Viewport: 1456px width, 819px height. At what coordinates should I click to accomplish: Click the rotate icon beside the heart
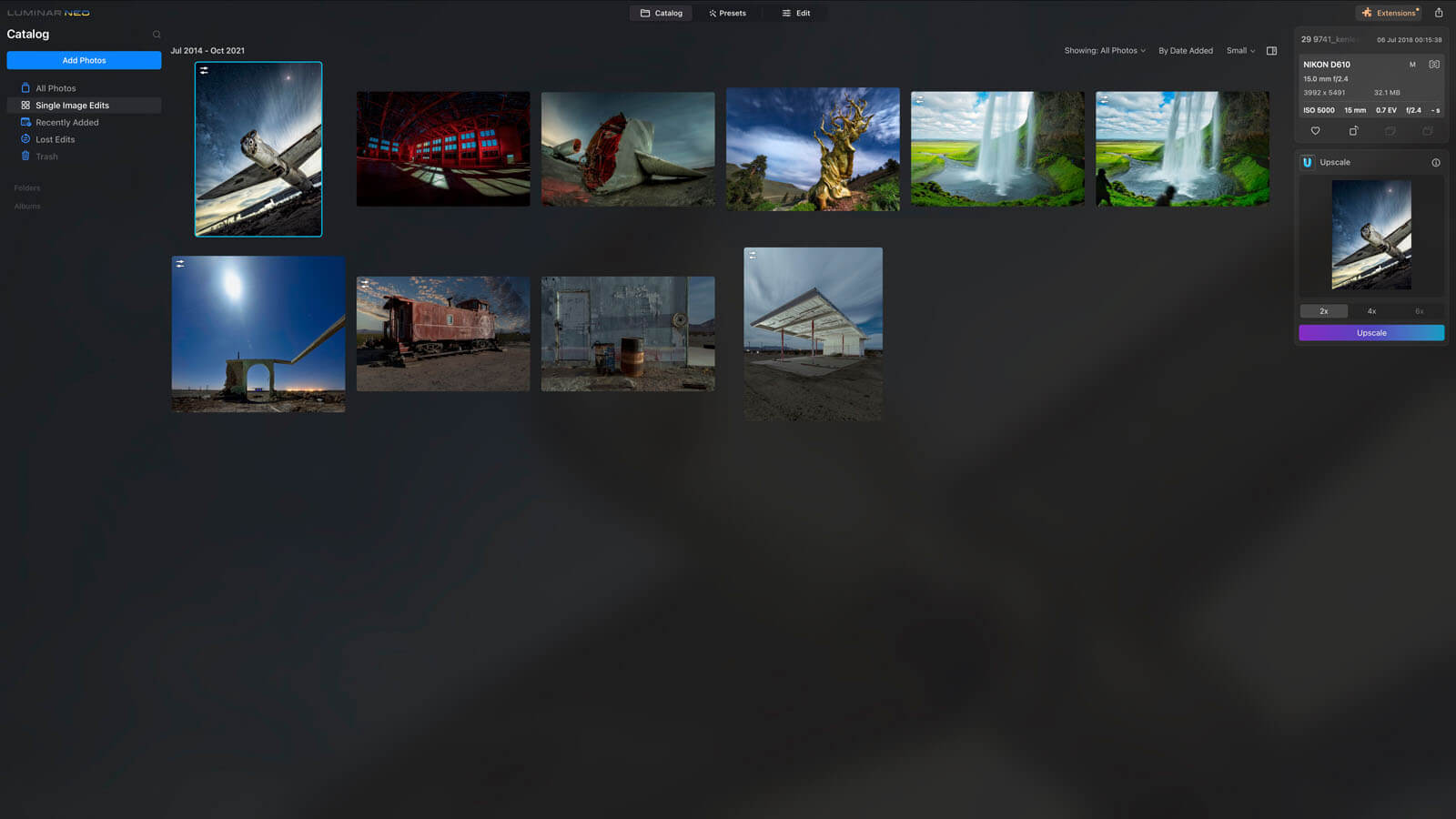(x=1353, y=131)
